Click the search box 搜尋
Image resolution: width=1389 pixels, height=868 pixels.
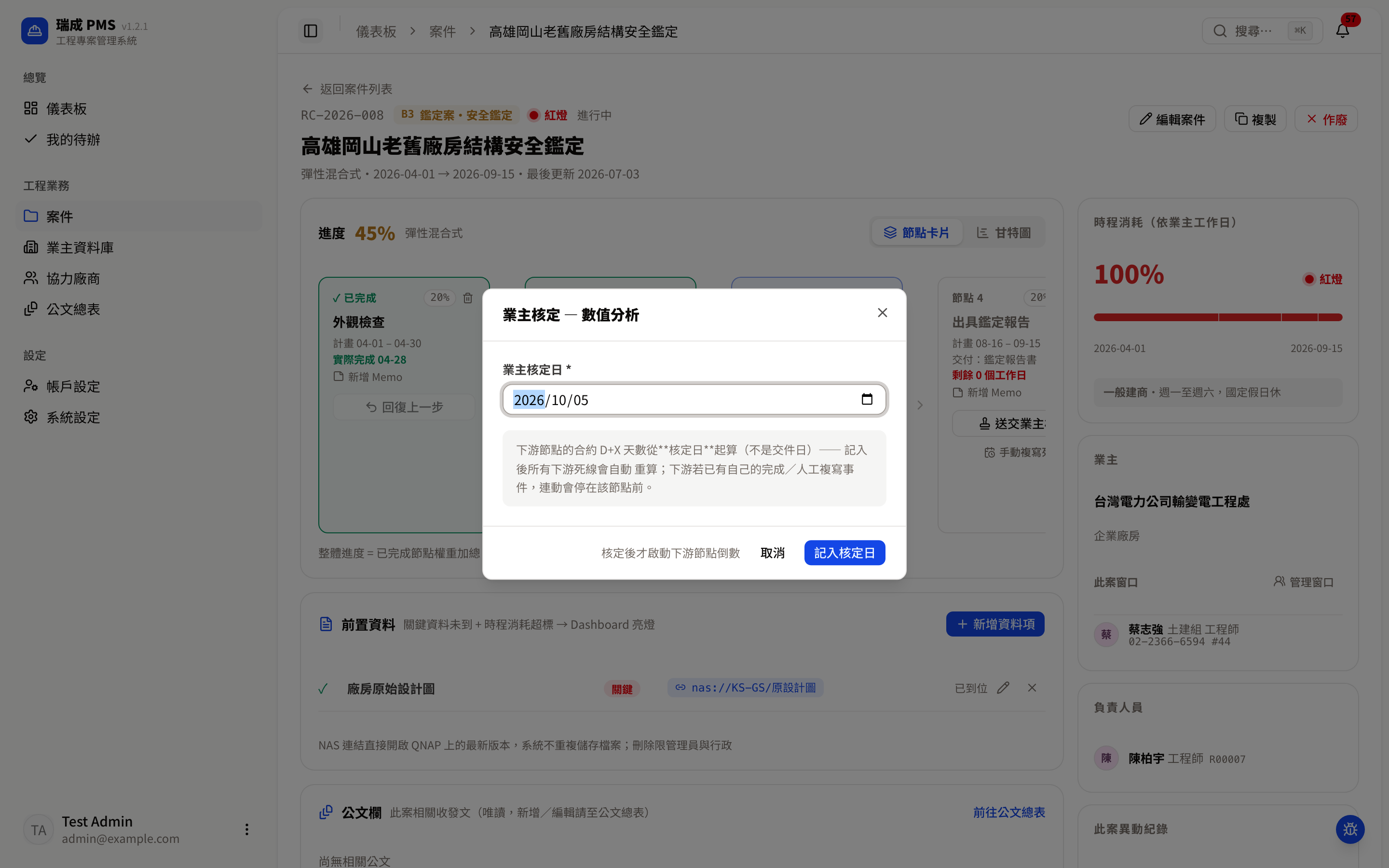[x=1262, y=31]
